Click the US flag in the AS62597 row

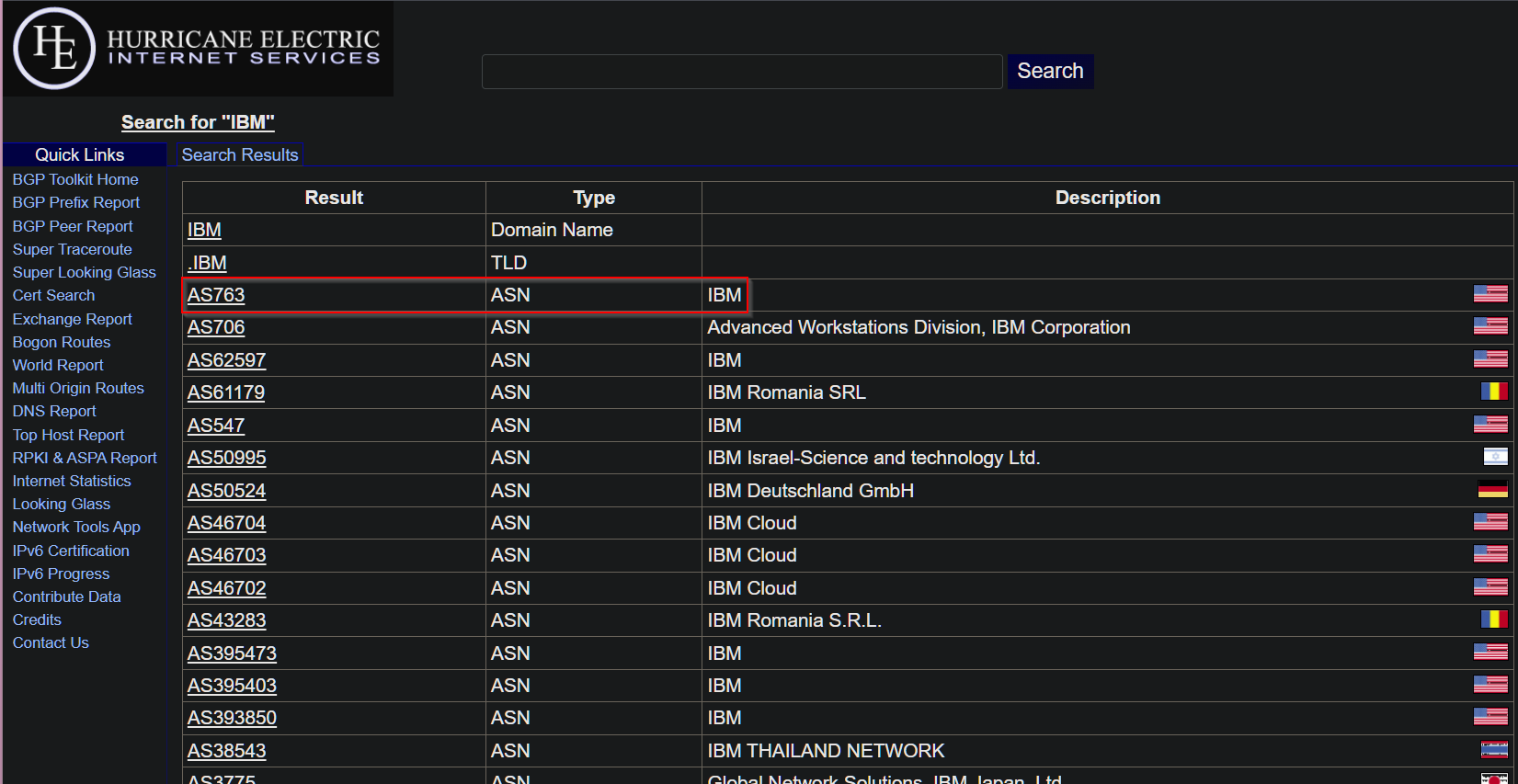coord(1490,359)
